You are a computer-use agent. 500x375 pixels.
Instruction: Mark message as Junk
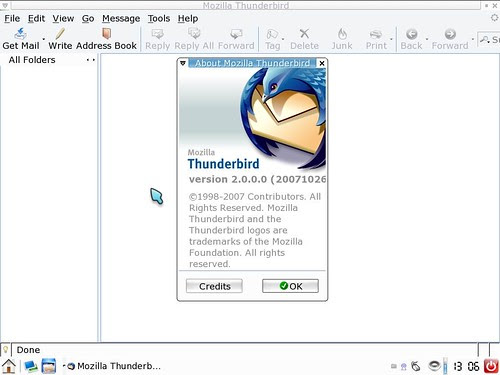342,39
